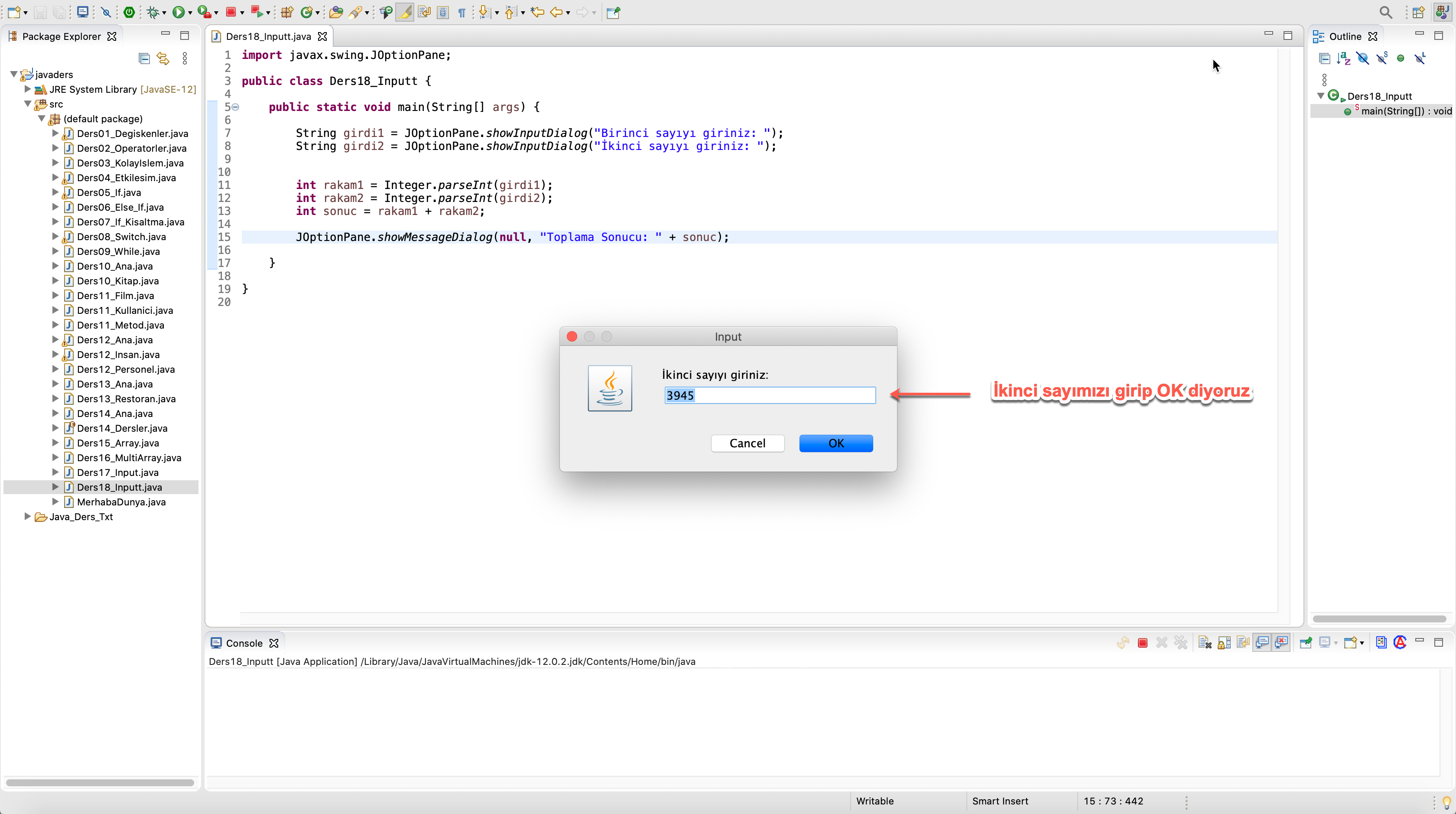Viewport: 1456px width, 814px height.
Task: Click the number input field in dialog
Action: (x=770, y=395)
